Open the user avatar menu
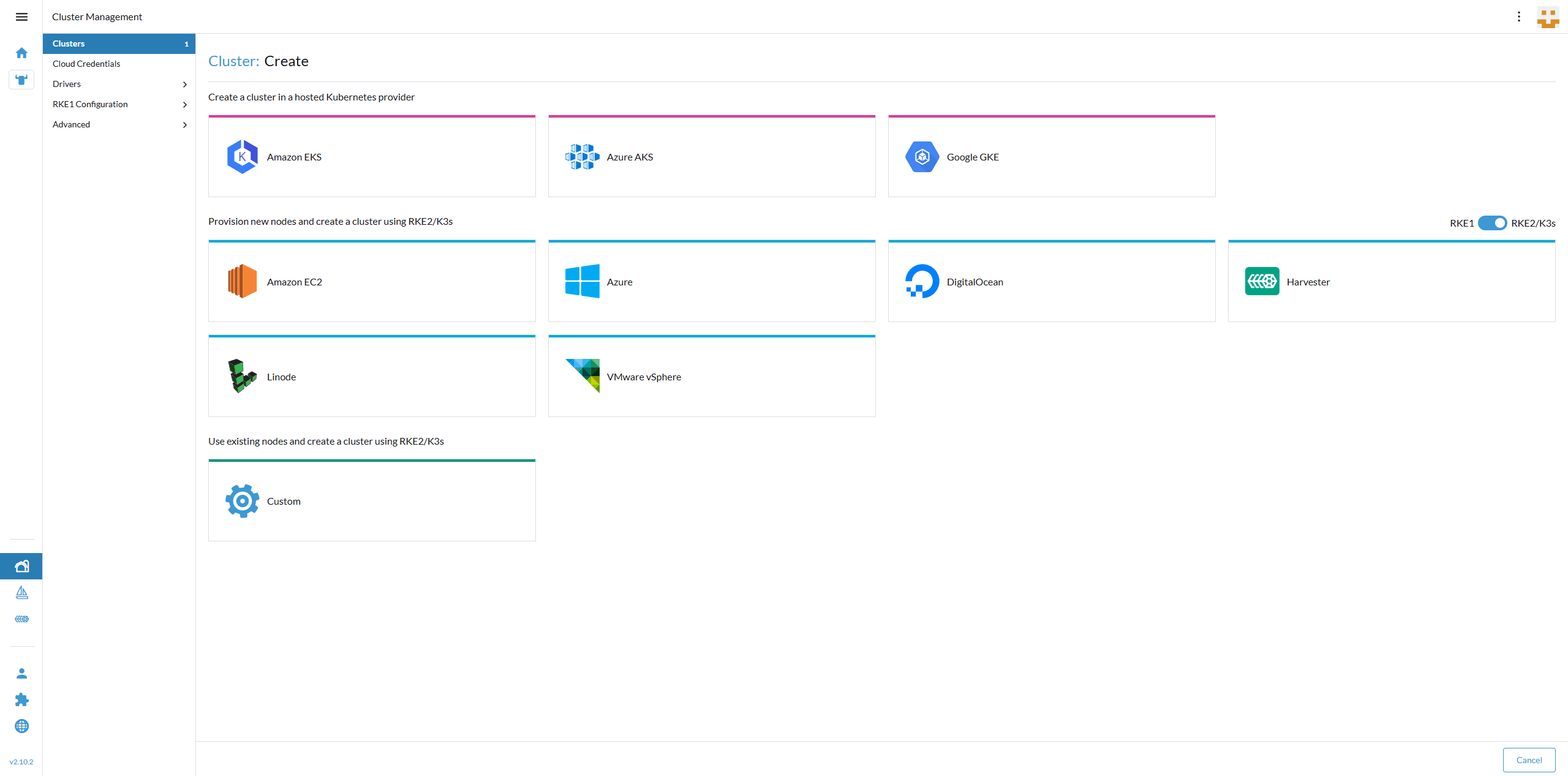 click(x=1548, y=17)
